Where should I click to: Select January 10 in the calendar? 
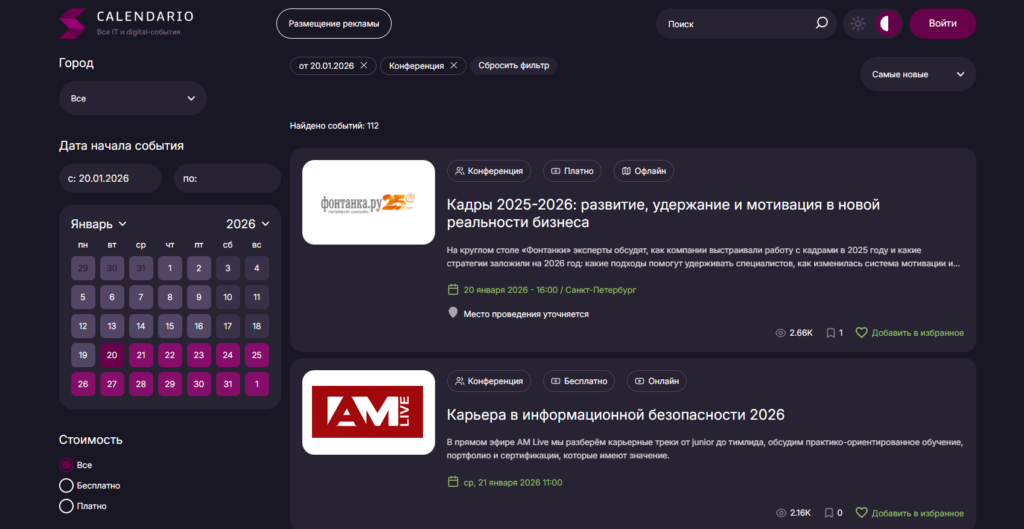228,297
